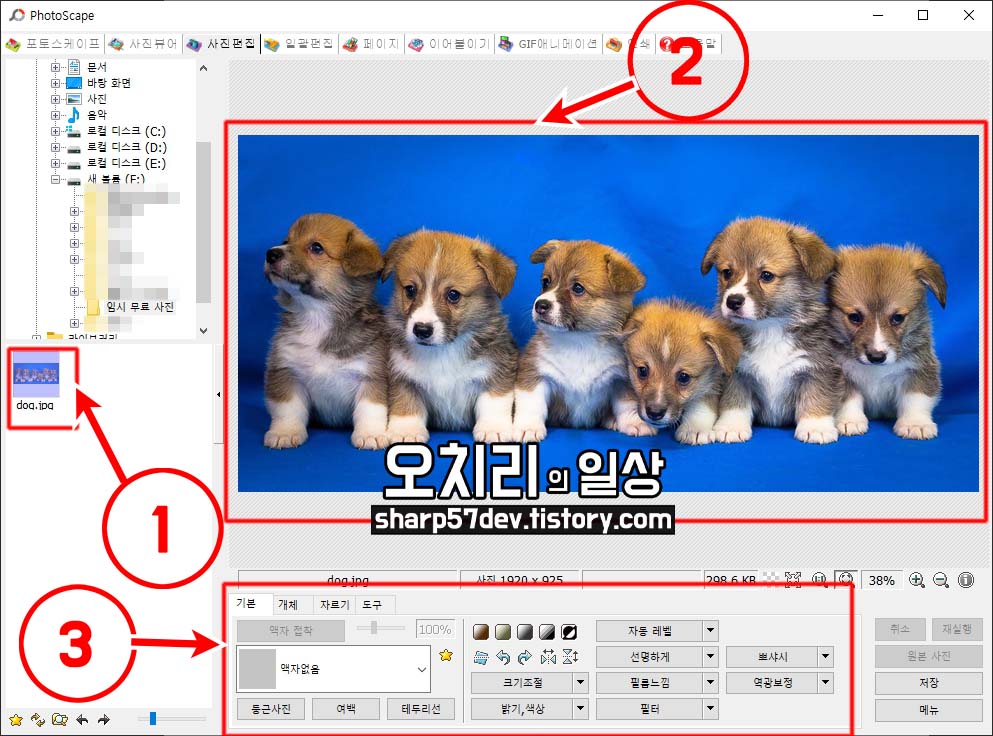This screenshot has width=993, height=736.
Task: Open the 밝기,색상 dropdown arrow
Action: point(581,708)
